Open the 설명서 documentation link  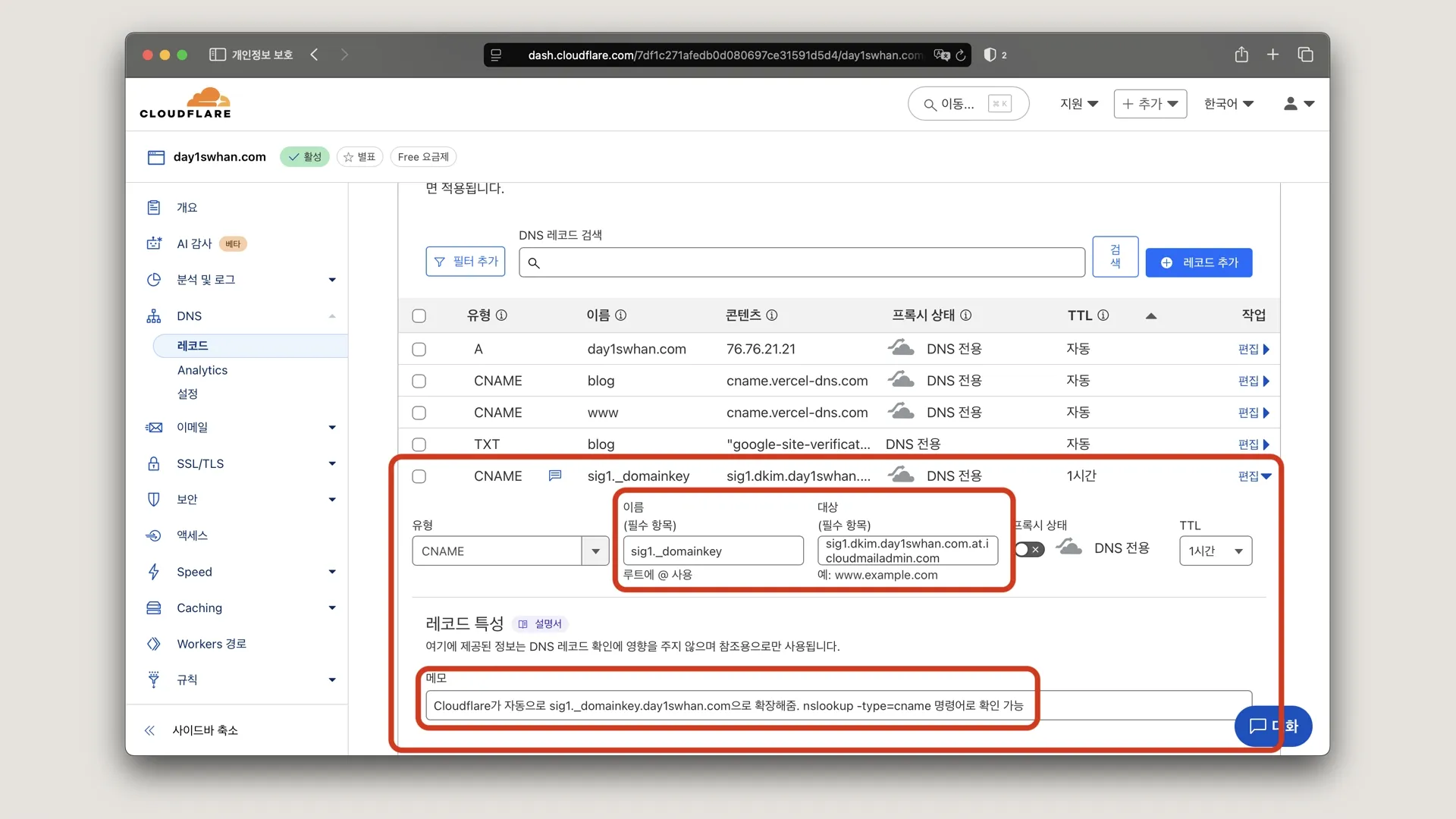(x=541, y=624)
